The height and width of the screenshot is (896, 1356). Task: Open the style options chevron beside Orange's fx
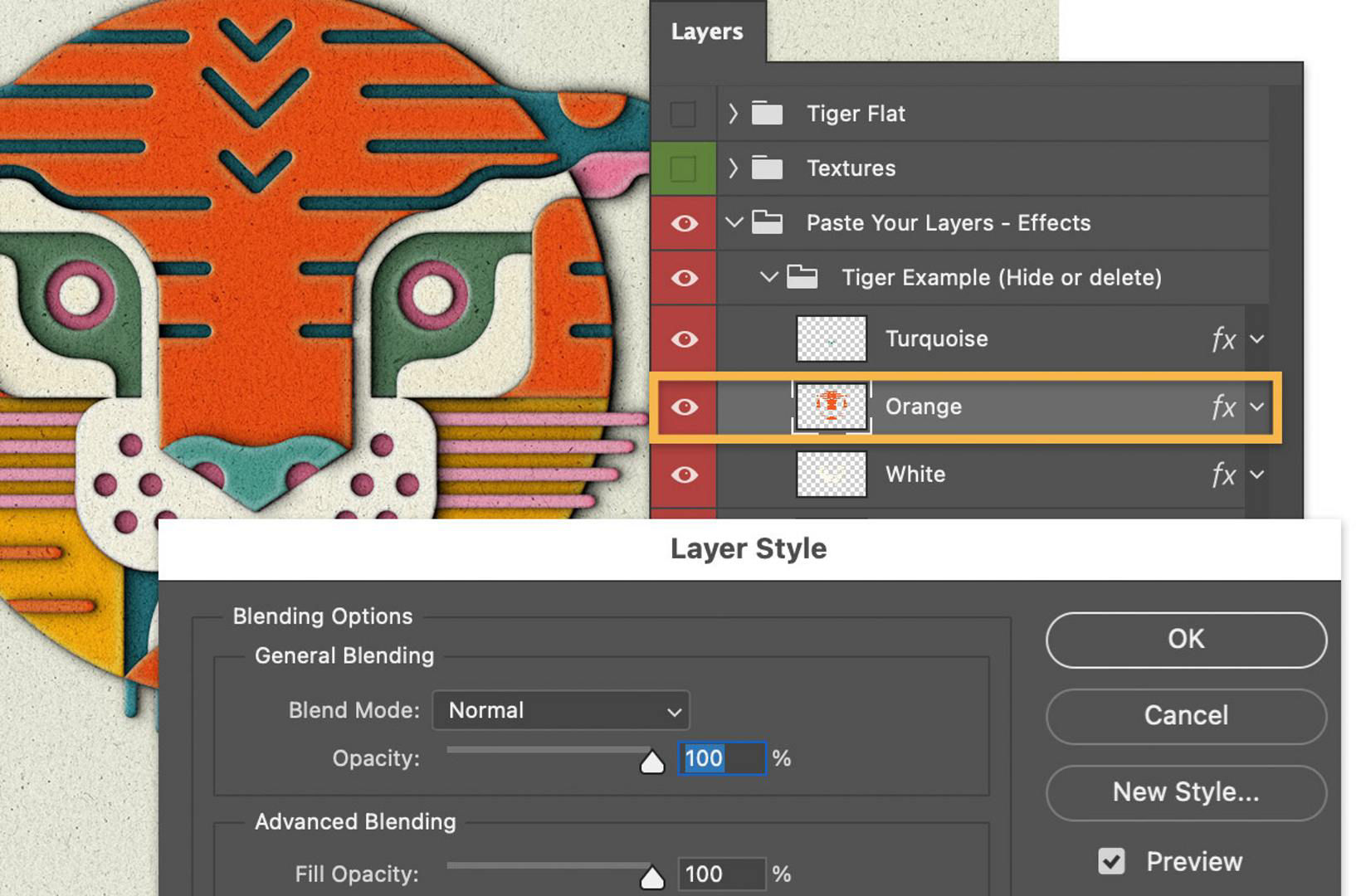coord(1256,407)
